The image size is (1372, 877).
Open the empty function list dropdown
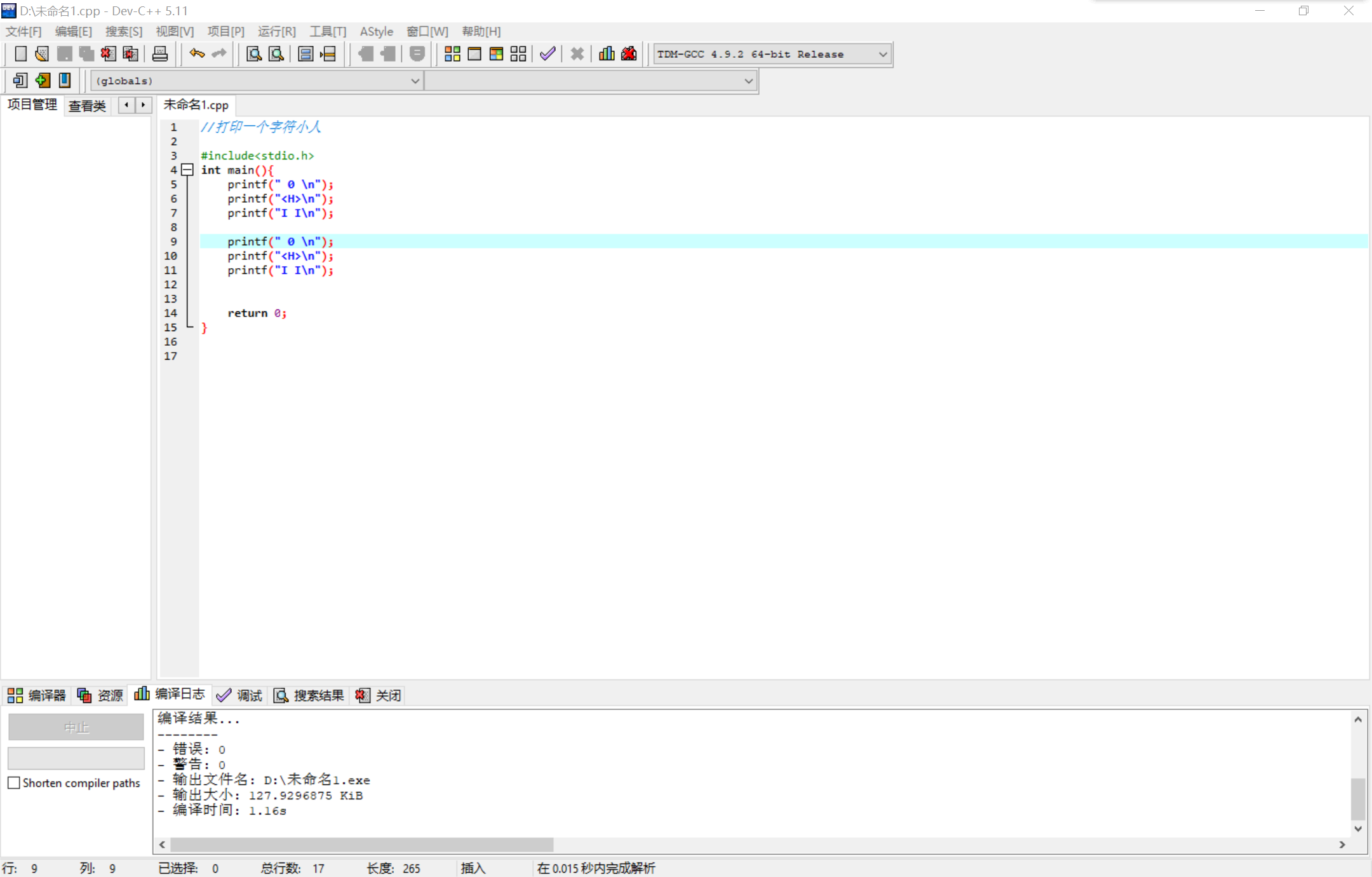coord(748,81)
